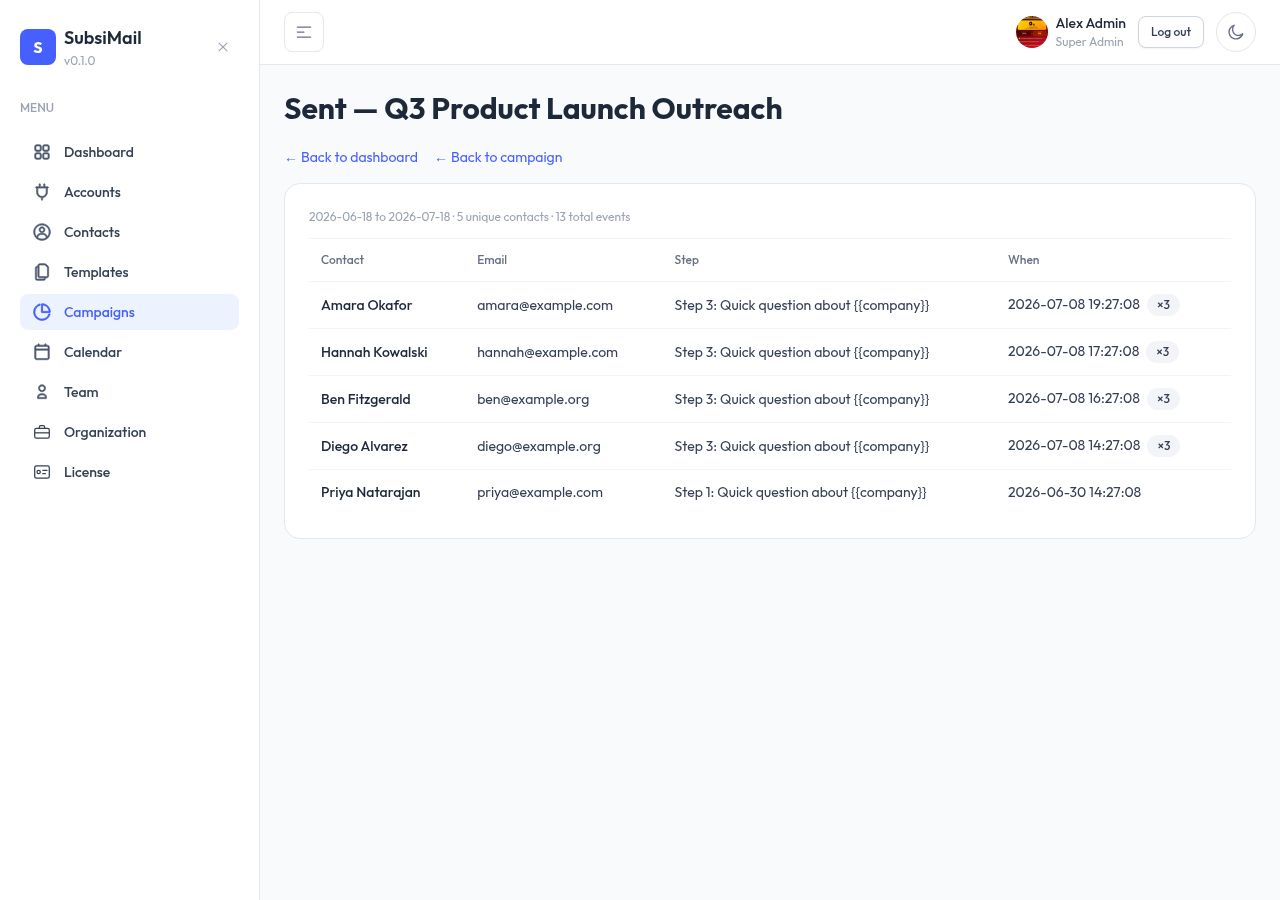Collapse sidebar with hamburger menu button
1280x900 pixels.
pyautogui.click(x=304, y=32)
